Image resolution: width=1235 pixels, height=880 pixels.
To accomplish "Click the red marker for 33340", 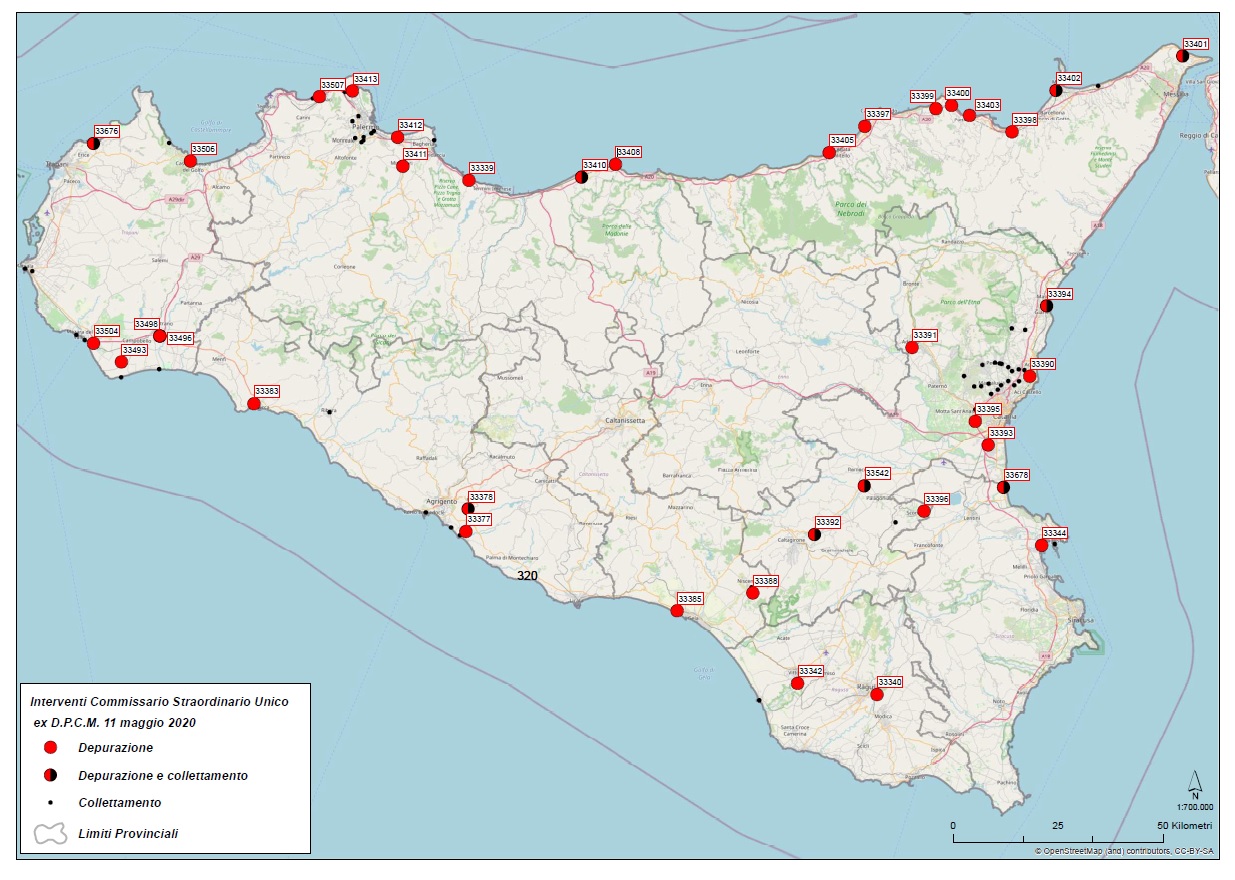I will click(877, 694).
